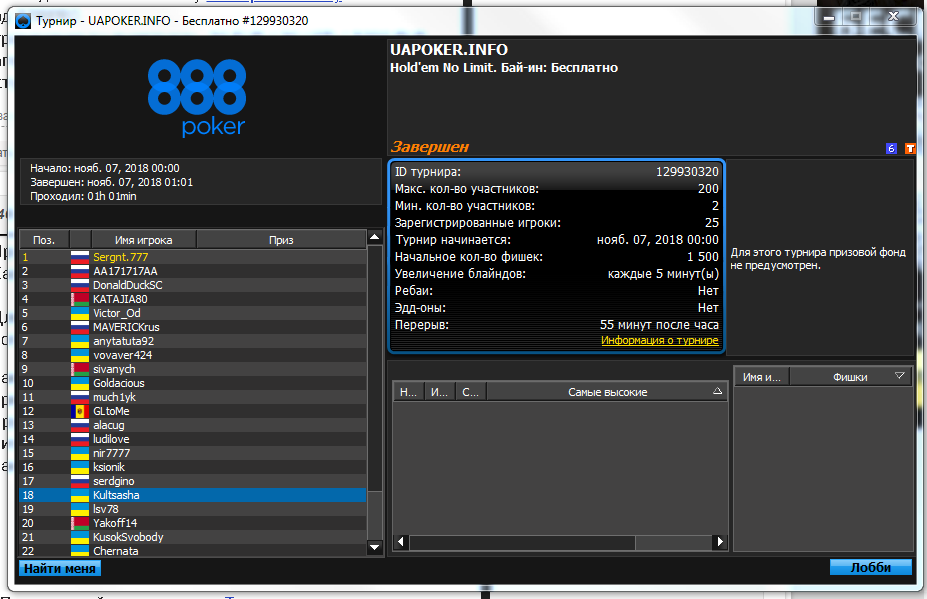The width and height of the screenshot is (927, 599).
Task: Click the flag icon beside Victor_Od
Action: click(80, 313)
